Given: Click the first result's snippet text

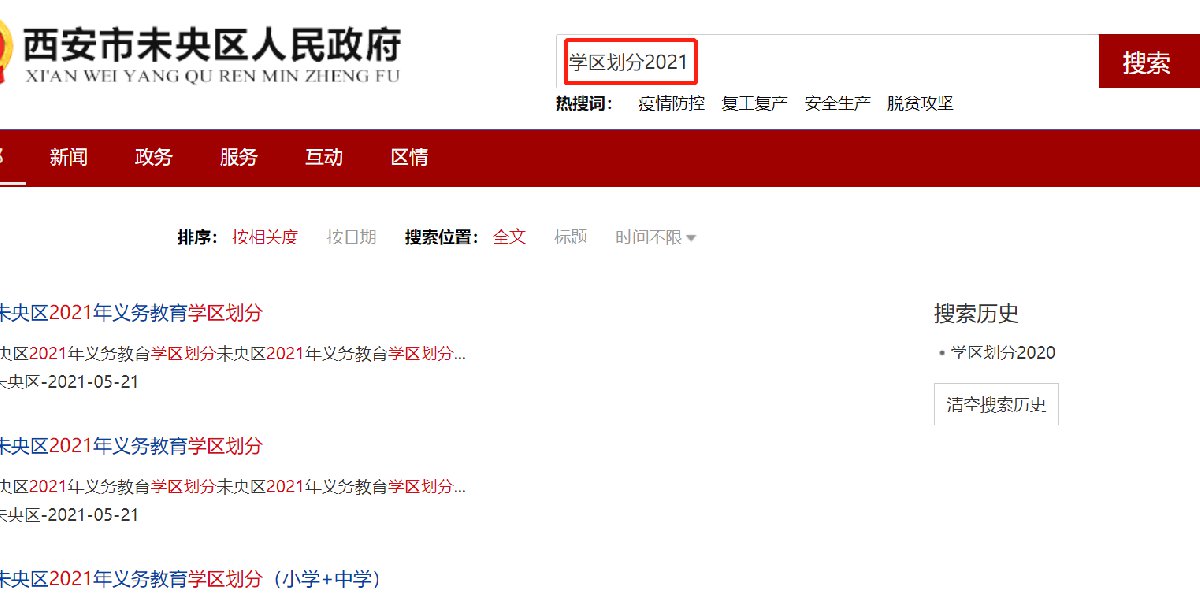Looking at the screenshot, I should point(233,353).
